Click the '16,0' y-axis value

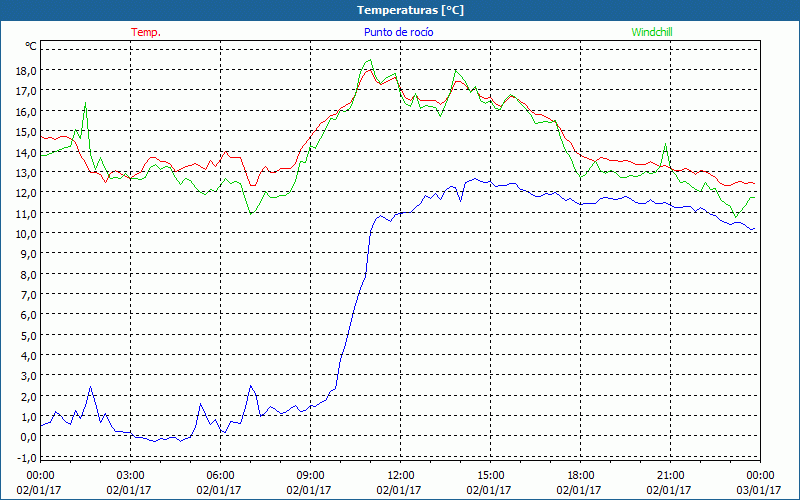click(x=27, y=111)
